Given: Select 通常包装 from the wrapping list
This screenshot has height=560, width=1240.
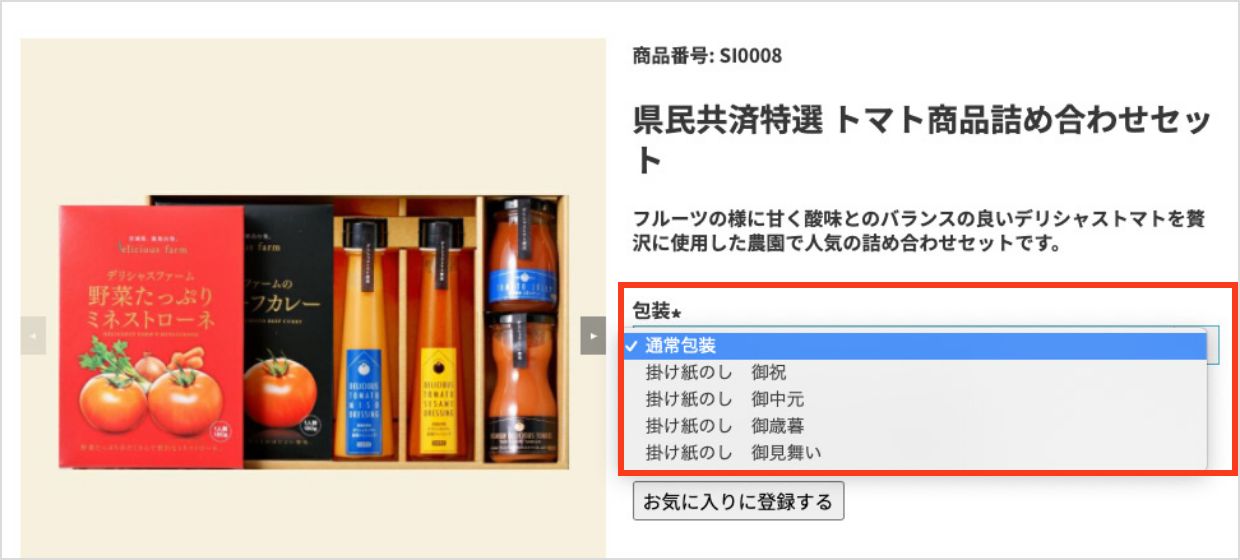Looking at the screenshot, I should [915, 346].
